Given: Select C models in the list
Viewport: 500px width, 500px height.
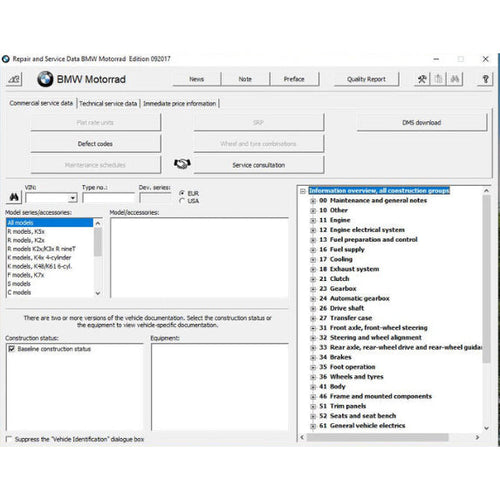Looking at the screenshot, I should pos(49,292).
